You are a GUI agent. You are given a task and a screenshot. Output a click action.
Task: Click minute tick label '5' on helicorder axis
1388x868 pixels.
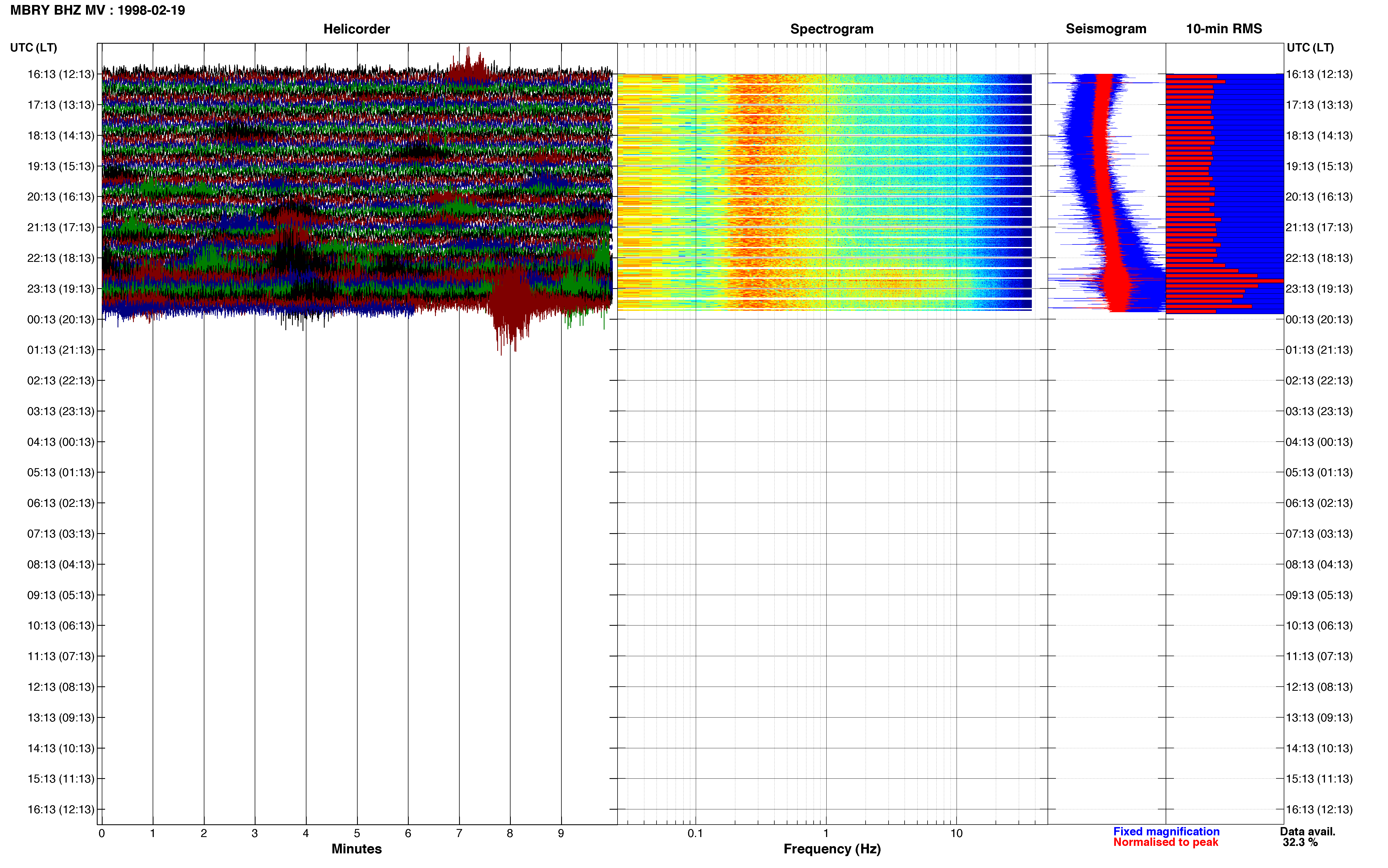(x=357, y=833)
